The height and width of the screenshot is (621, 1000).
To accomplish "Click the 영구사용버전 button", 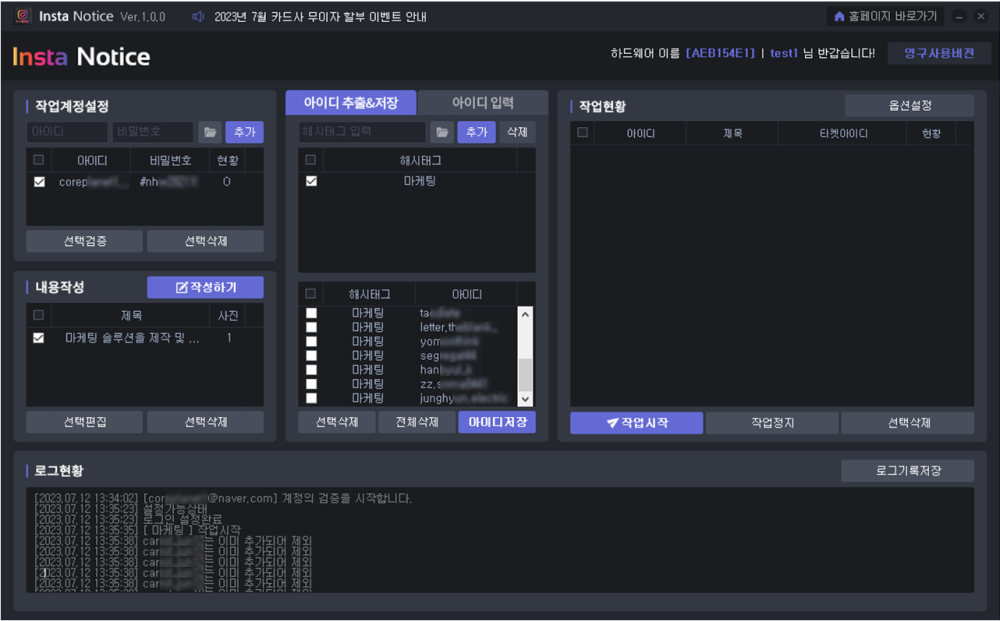I will pyautogui.click(x=939, y=54).
